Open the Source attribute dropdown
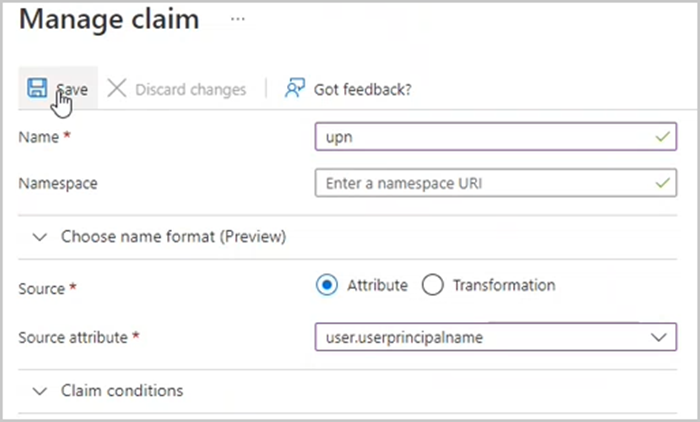Screen dimensions: 700x422 click(480, 337)
